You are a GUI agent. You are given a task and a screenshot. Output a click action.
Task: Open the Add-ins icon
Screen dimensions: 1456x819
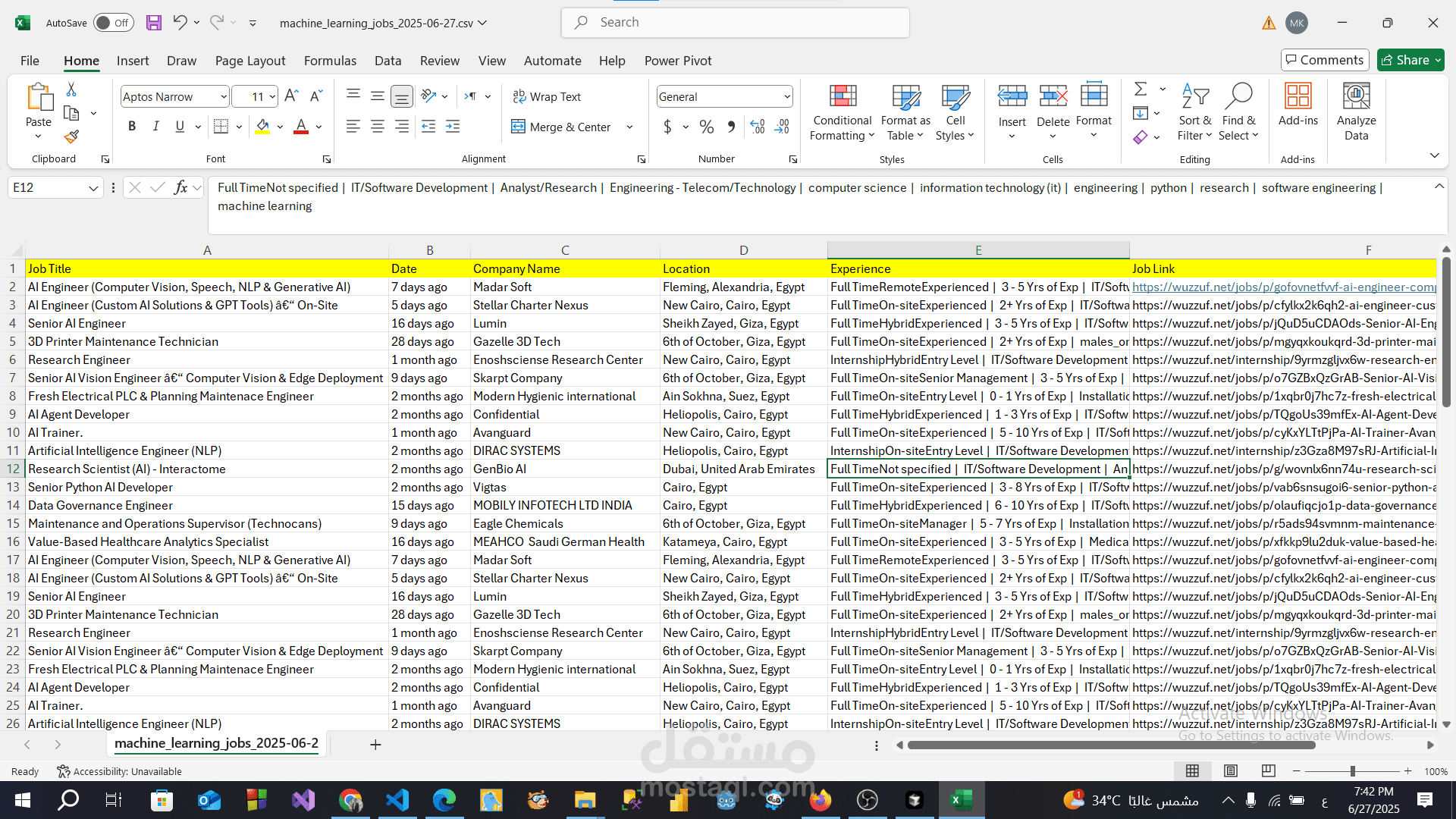[1298, 105]
